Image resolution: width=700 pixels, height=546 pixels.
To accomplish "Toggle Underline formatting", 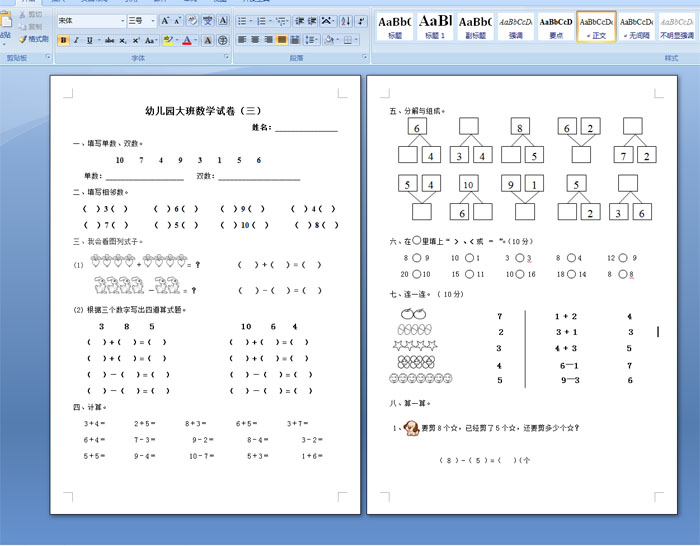I will [89, 41].
